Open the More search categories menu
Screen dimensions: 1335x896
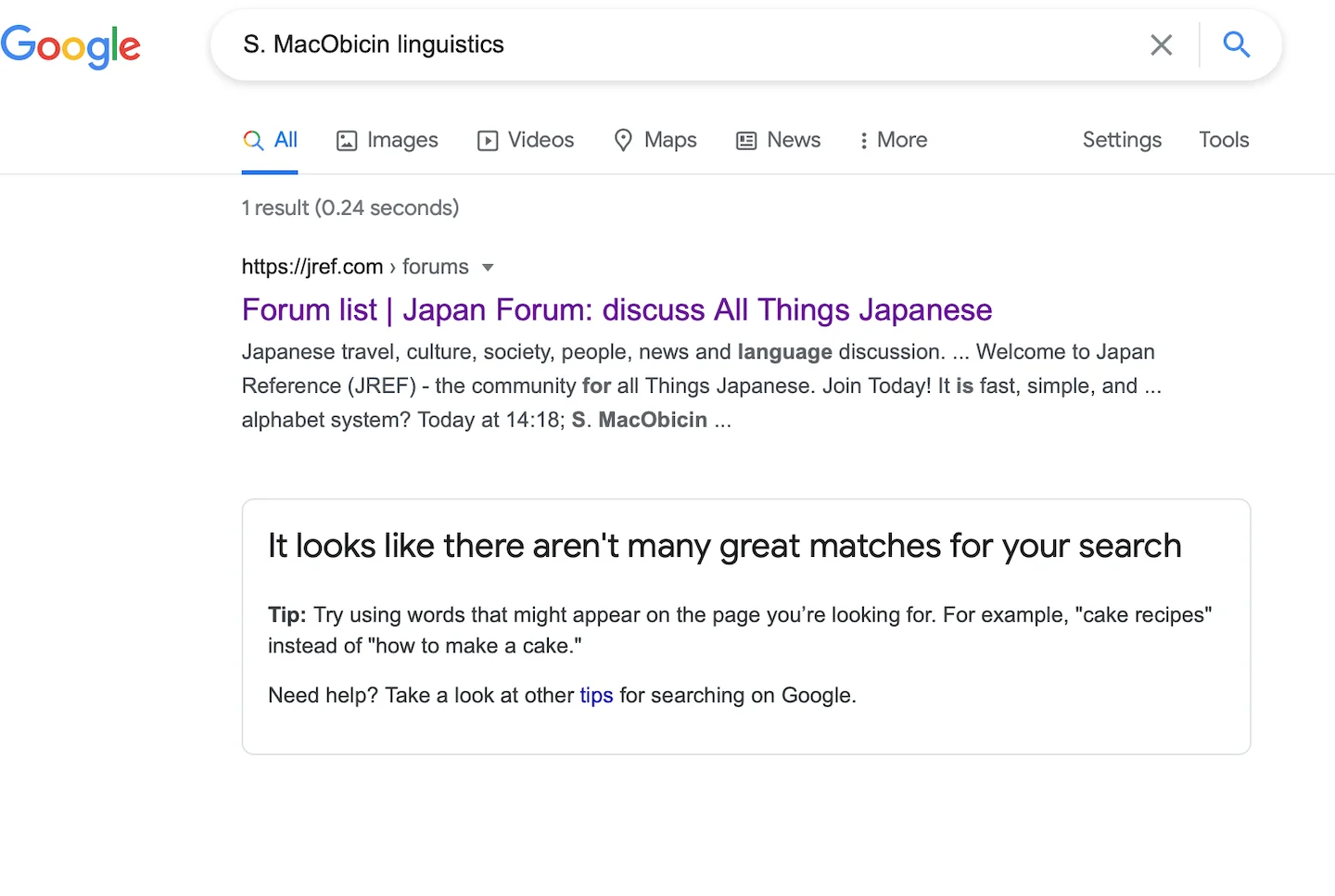click(x=893, y=140)
